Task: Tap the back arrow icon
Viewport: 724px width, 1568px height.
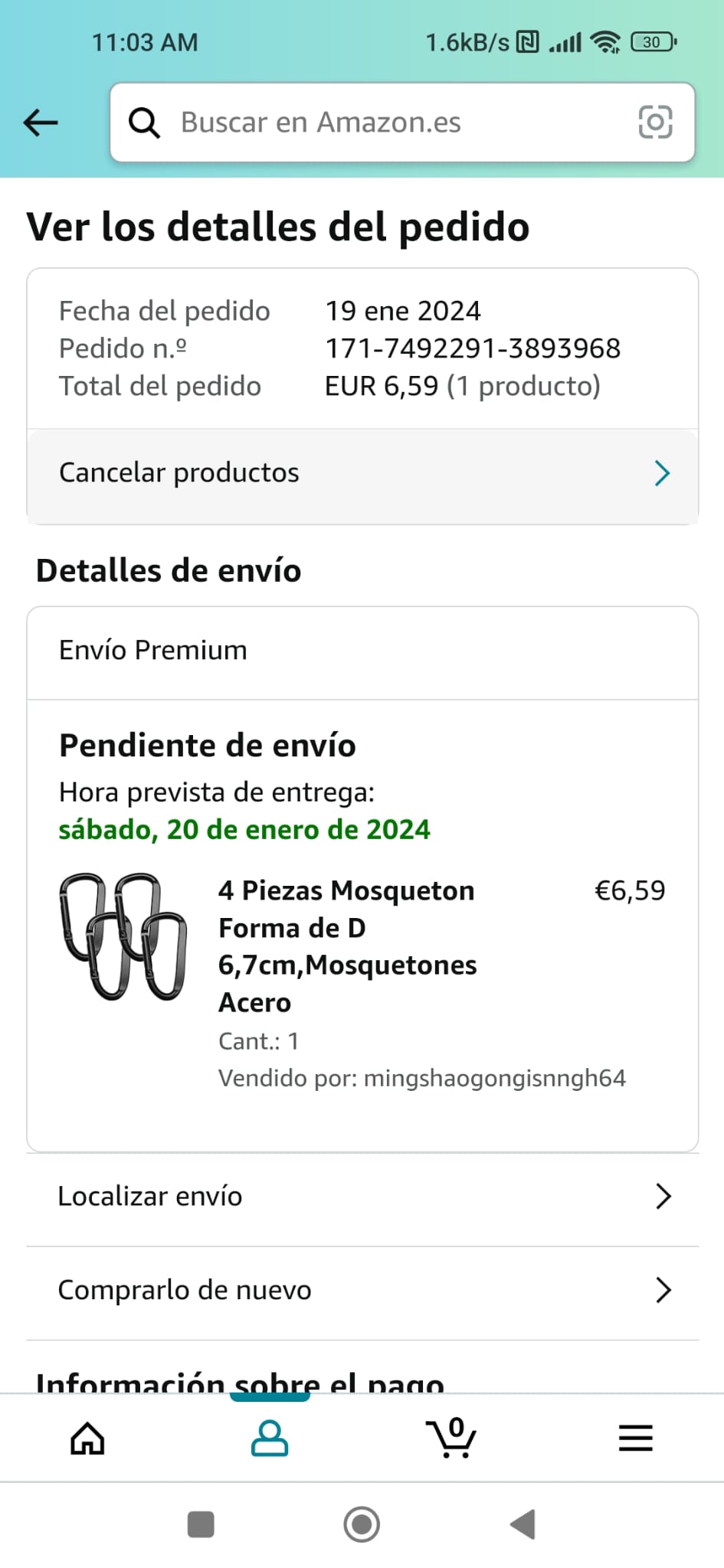Action: pos(41,122)
